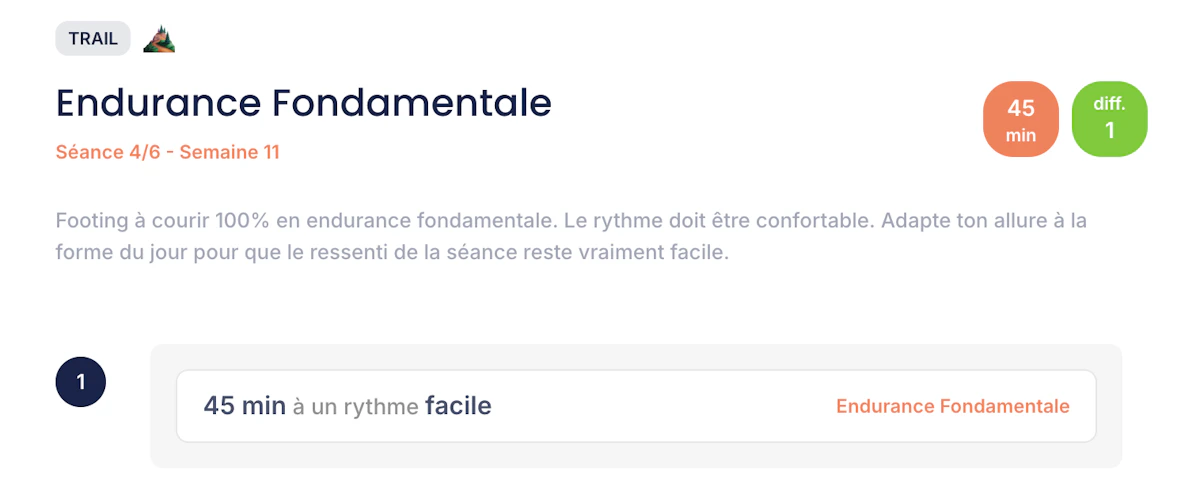Screen dimensions: 1200x503
Task: Click the step number 1 circle
Action: point(81,382)
